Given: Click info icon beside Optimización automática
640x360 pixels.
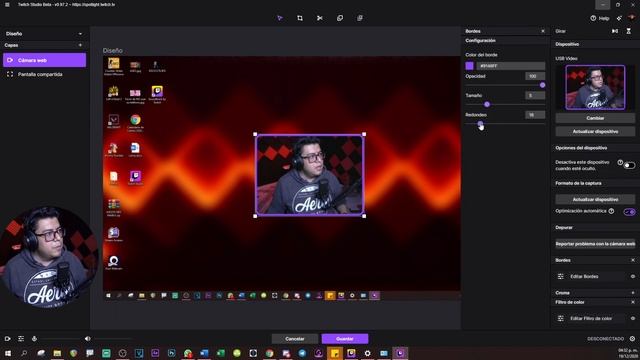Looking at the screenshot, I should [611, 211].
